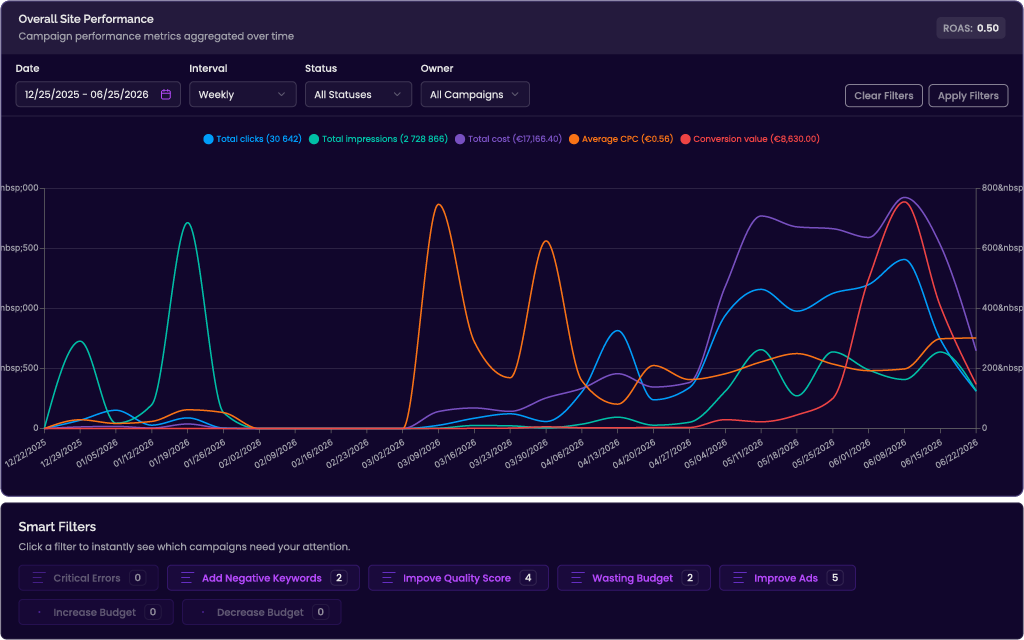This screenshot has width=1024, height=640.
Task: Toggle Total impressions series in legend
Action: (x=378, y=139)
